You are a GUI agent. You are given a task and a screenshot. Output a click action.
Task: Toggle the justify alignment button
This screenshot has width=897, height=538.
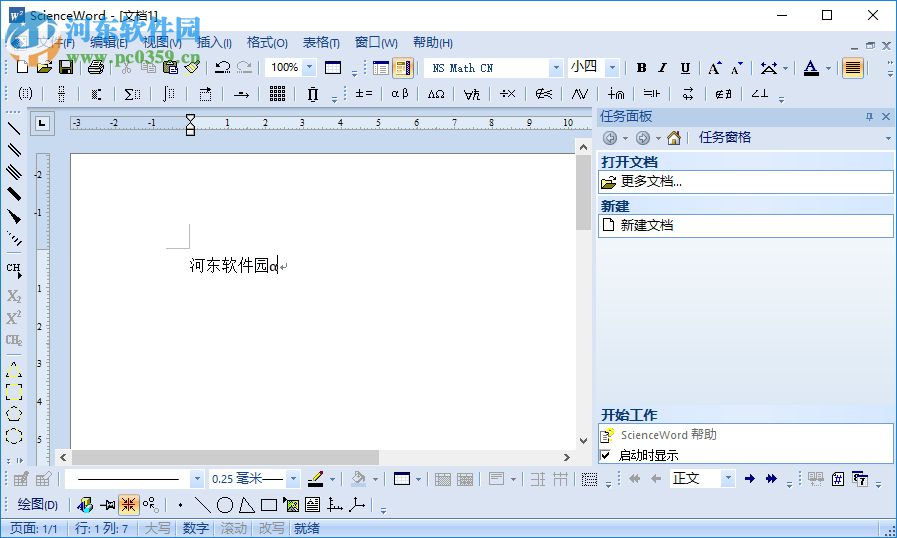click(x=852, y=68)
